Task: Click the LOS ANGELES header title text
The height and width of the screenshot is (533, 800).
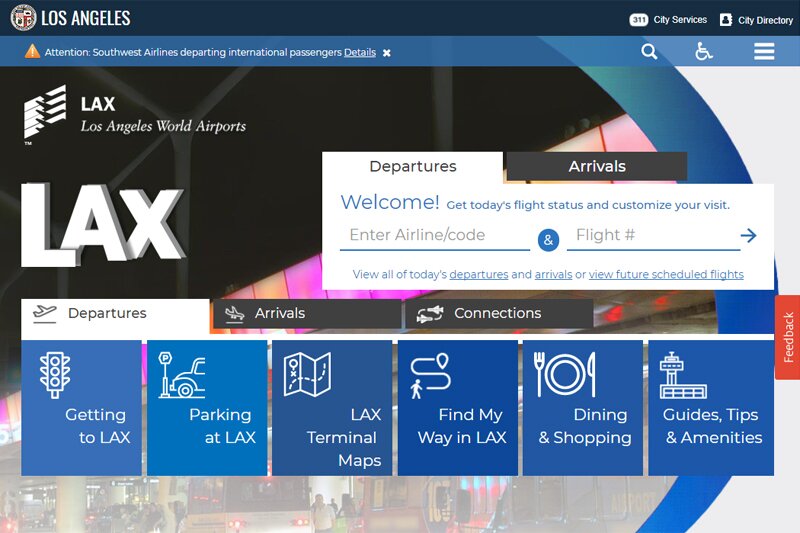Action: click(x=86, y=18)
